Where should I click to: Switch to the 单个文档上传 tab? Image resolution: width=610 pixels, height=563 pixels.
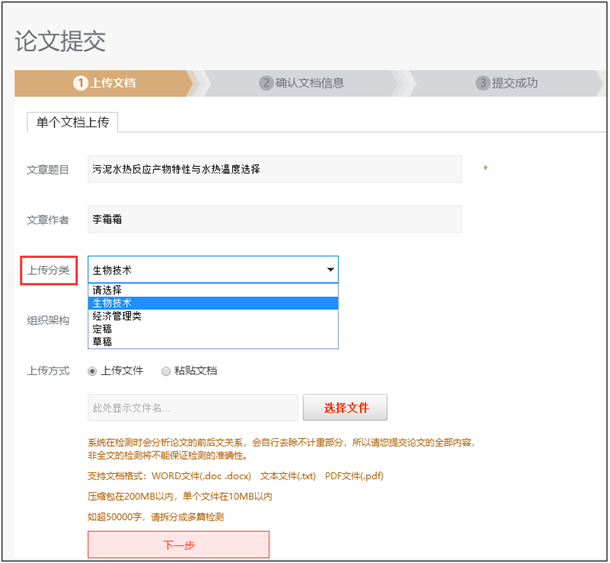tap(73, 122)
